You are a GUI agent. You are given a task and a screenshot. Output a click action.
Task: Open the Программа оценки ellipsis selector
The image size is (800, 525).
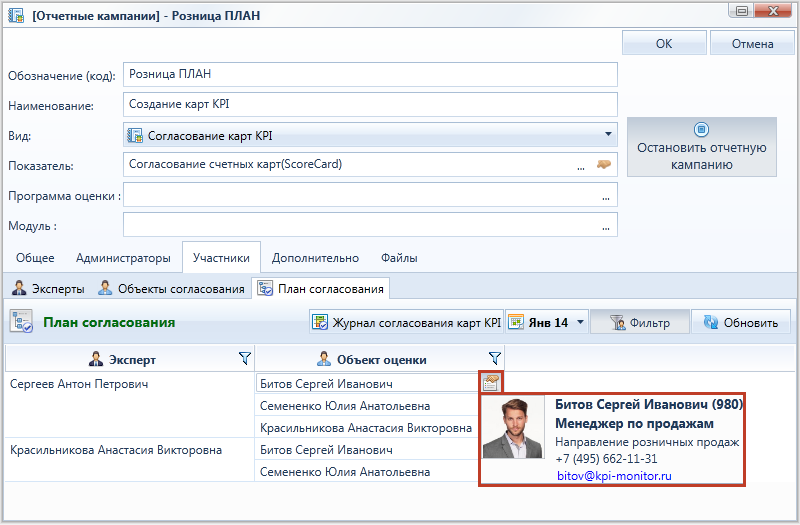tap(606, 197)
